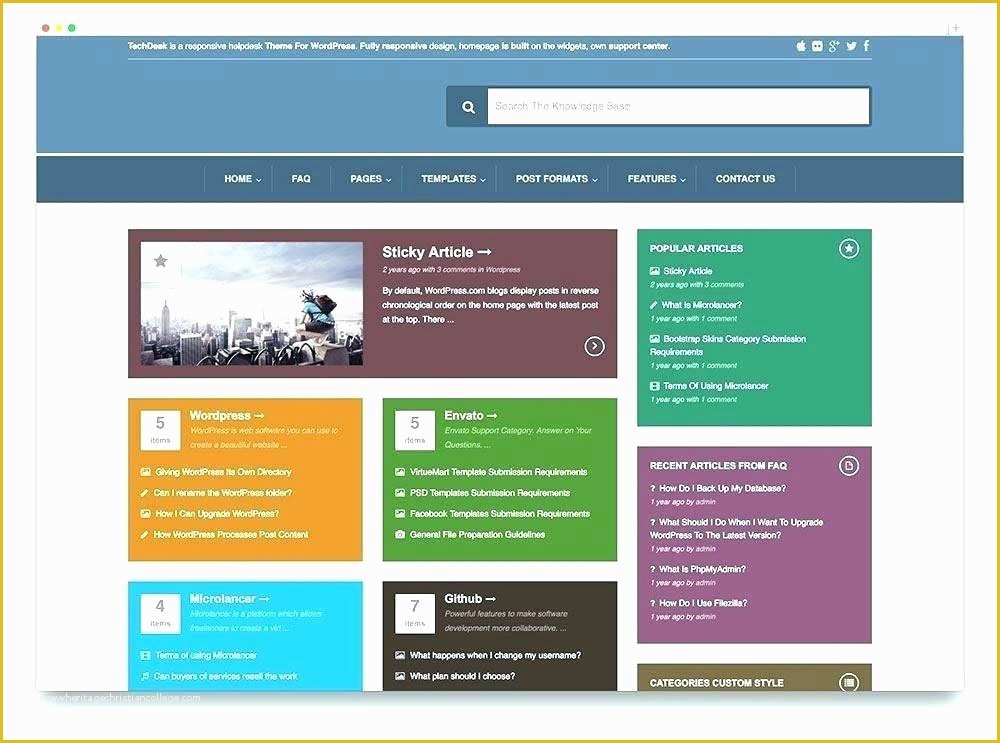Open What Should I Do When Upgrading WordPress
1000x743 pixels.
pyautogui.click(x=737, y=529)
